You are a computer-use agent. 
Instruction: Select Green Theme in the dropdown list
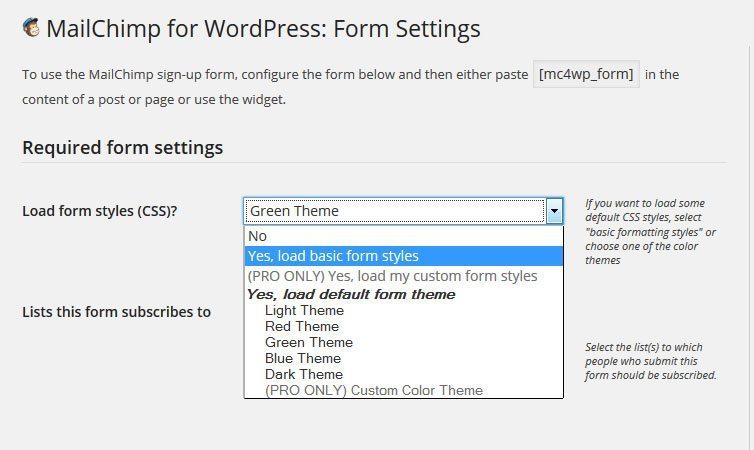403,342
